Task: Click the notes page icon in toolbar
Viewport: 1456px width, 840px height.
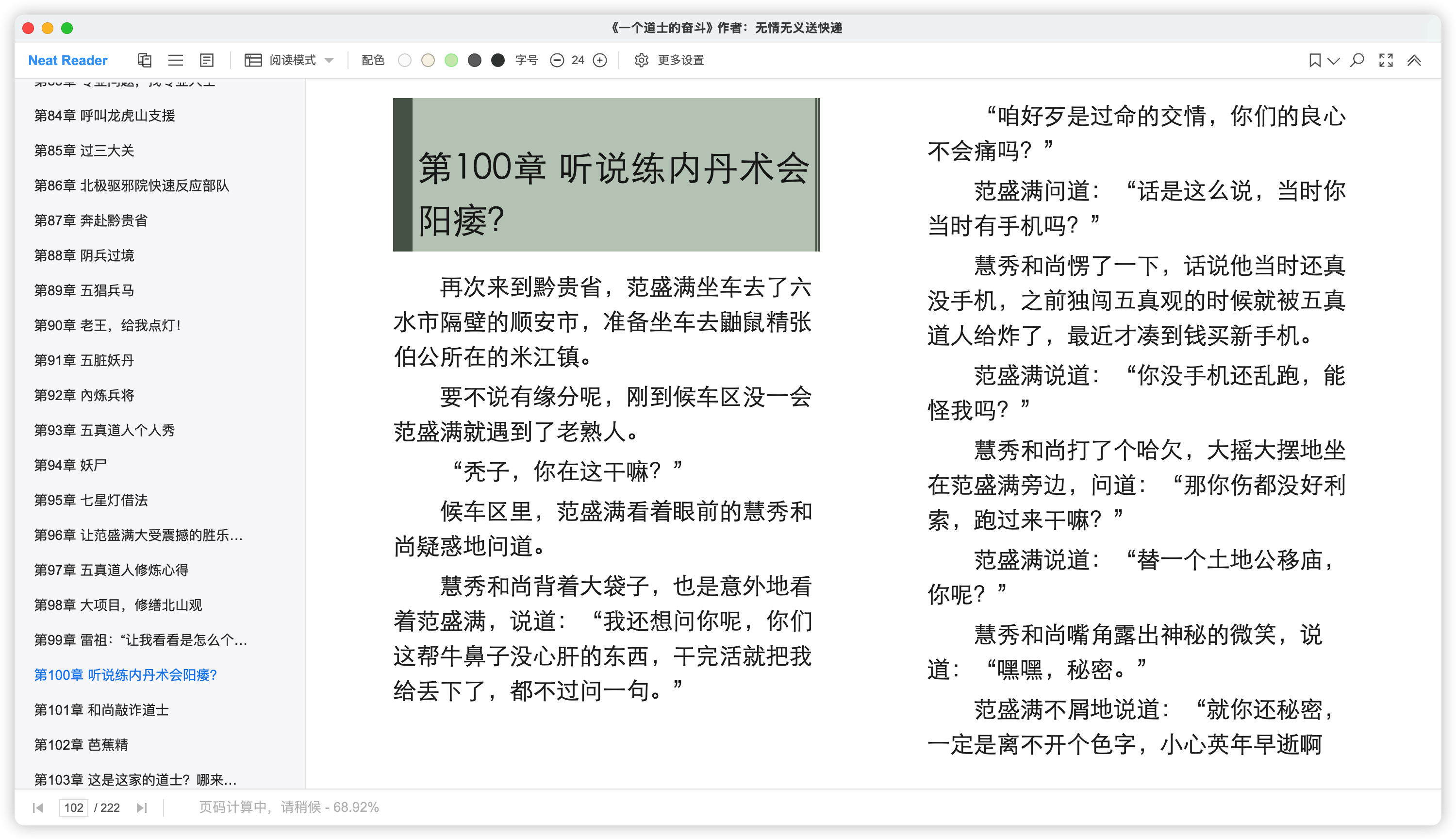Action: coord(206,60)
